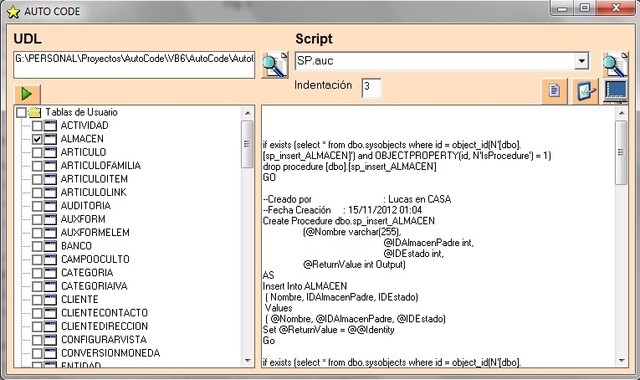Click the table icon beside CLIENTECONTACTO

[50, 313]
